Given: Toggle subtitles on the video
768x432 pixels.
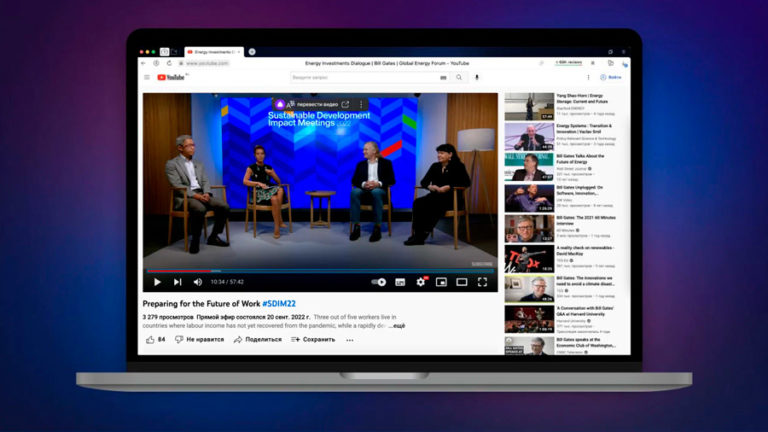Looking at the screenshot, I should click(x=400, y=282).
